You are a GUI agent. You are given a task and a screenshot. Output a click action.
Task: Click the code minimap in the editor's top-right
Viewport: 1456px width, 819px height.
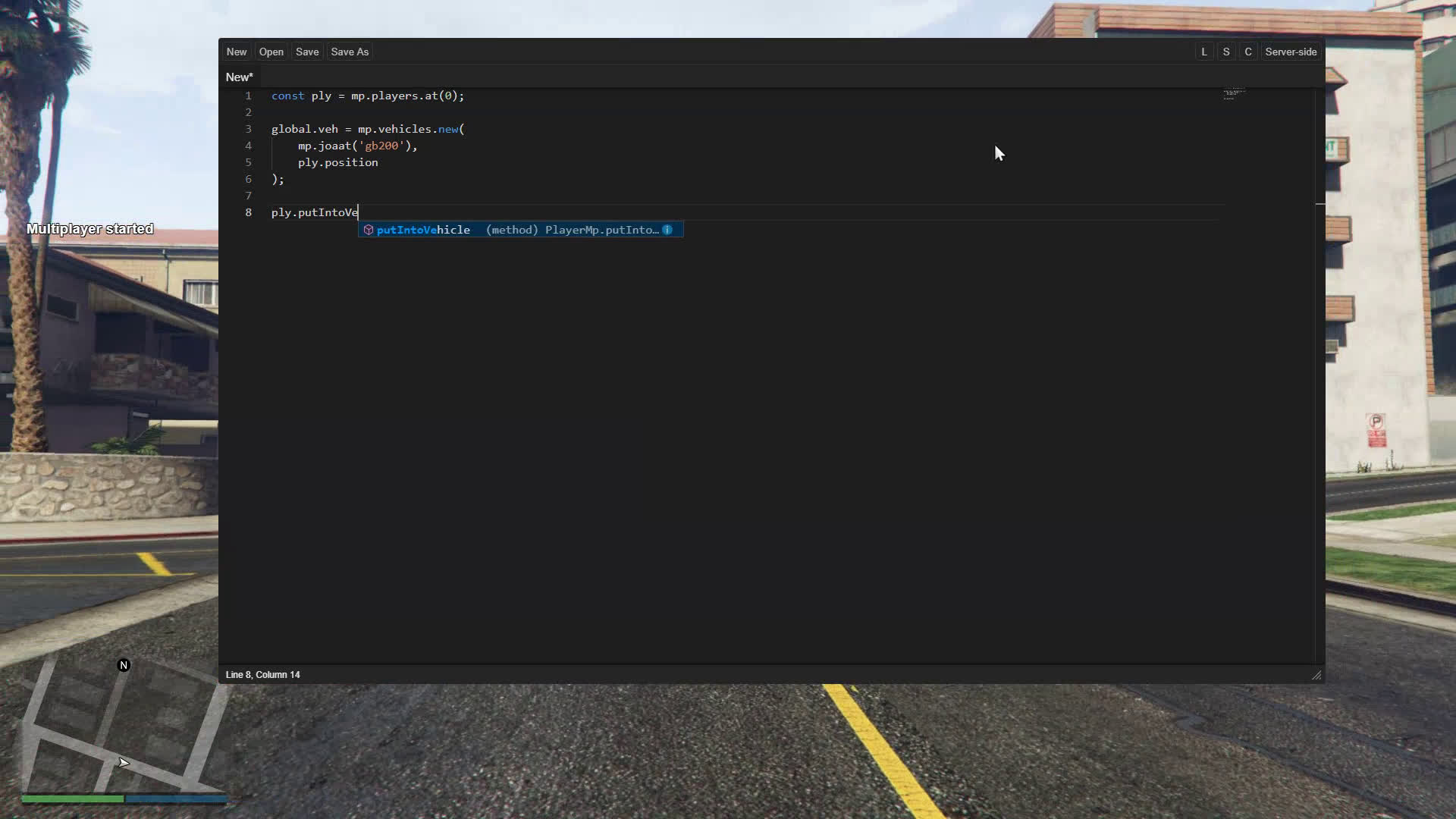(1233, 93)
